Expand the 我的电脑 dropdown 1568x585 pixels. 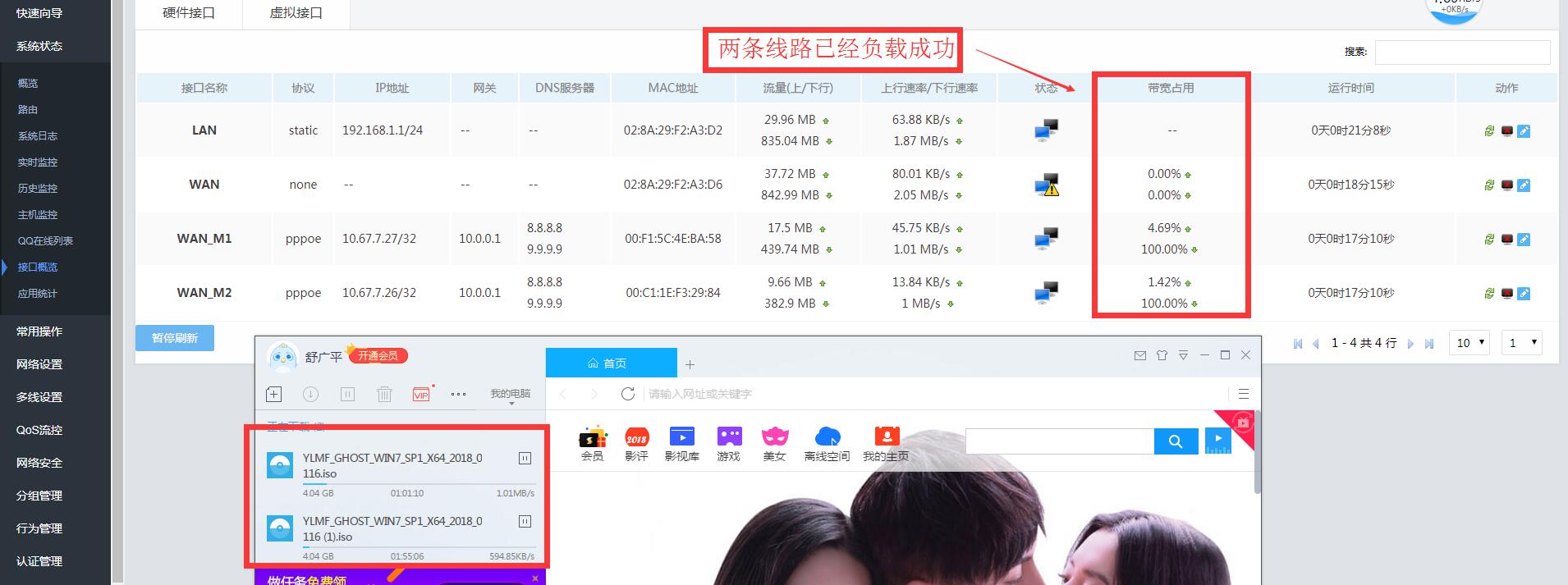click(511, 396)
